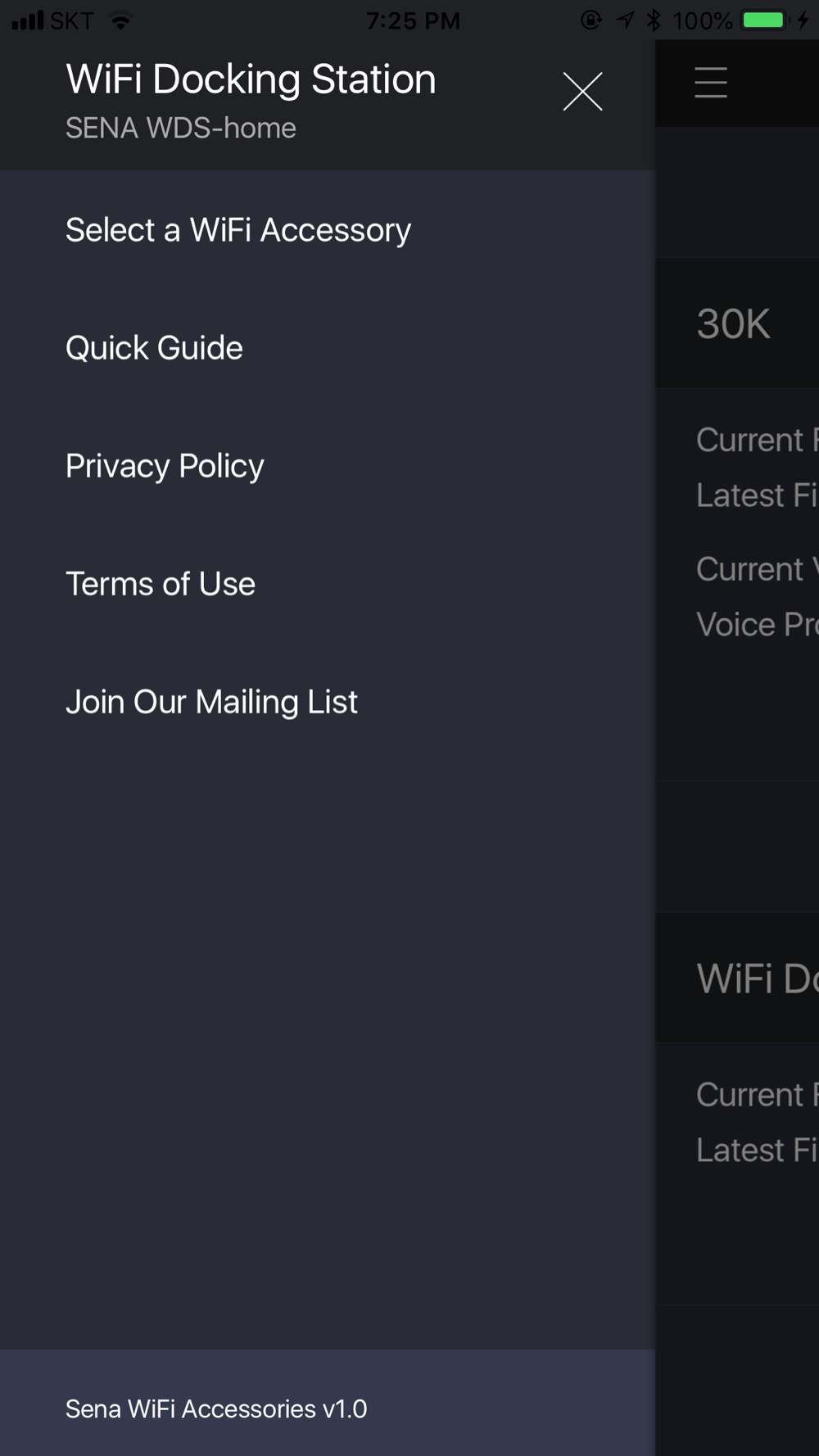This screenshot has width=819, height=1456.
Task: Tap the WiFi signal status icon
Action: tap(121, 20)
